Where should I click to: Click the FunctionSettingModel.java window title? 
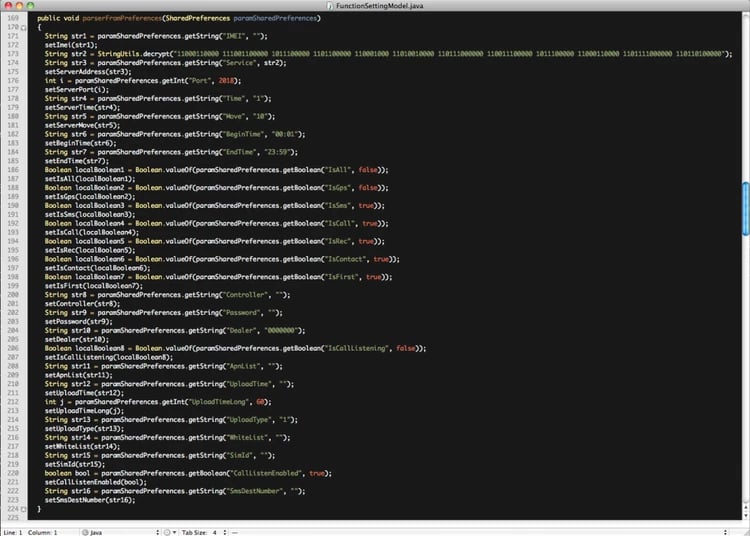pos(378,6)
